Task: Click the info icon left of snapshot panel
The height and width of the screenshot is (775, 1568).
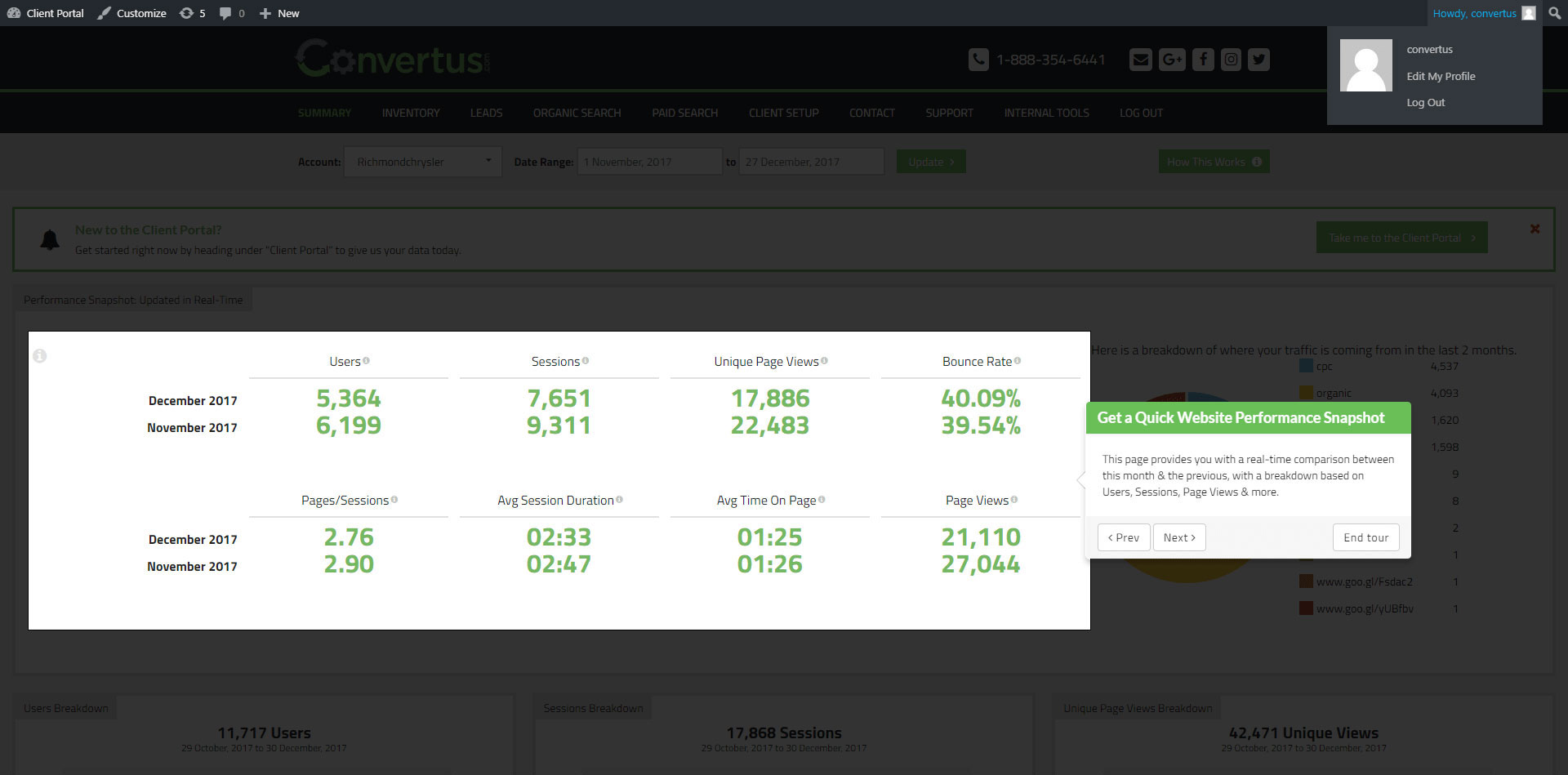Action: tap(40, 356)
